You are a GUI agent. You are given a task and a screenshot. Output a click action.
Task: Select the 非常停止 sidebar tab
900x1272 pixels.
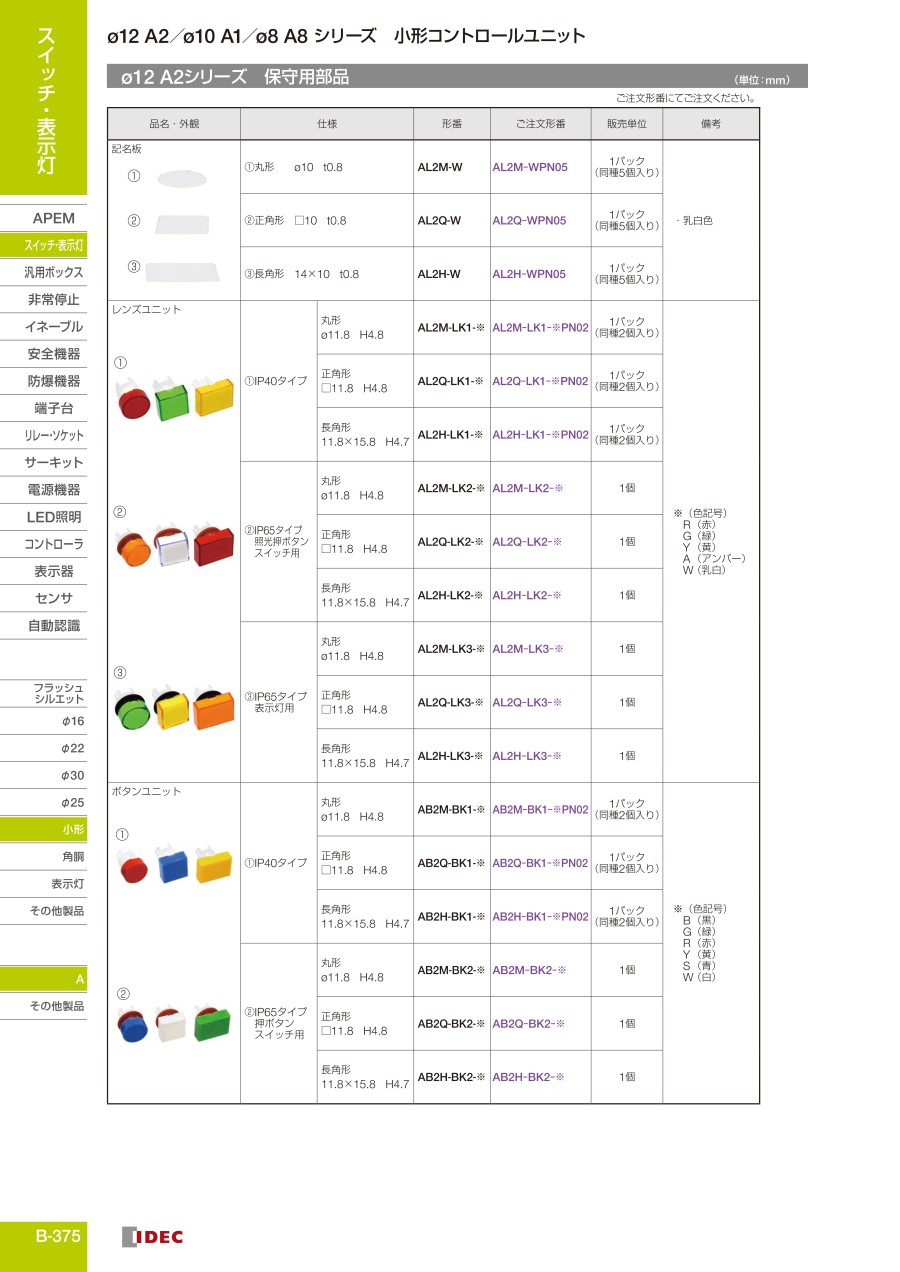click(52, 299)
